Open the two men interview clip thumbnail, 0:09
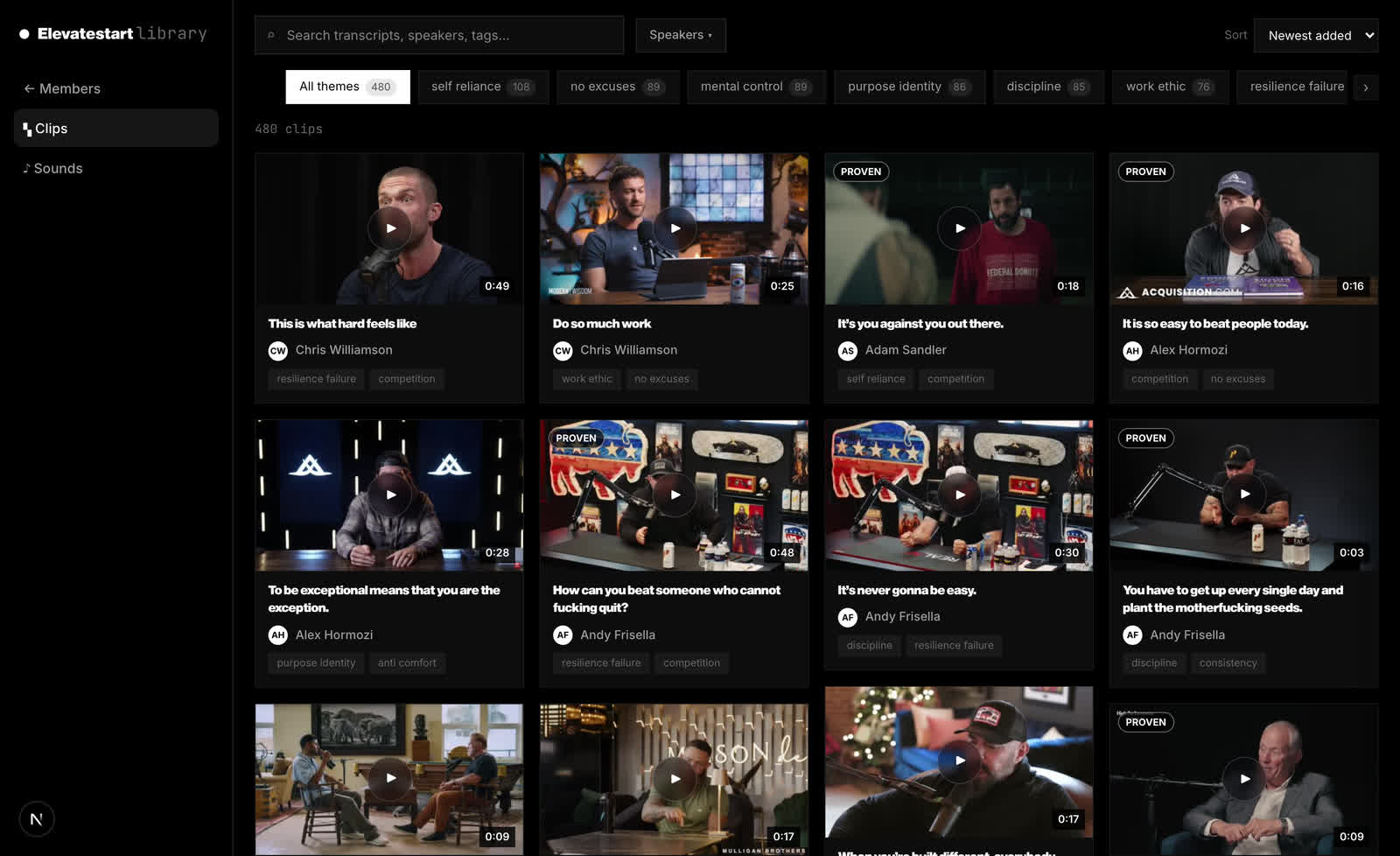 click(389, 779)
